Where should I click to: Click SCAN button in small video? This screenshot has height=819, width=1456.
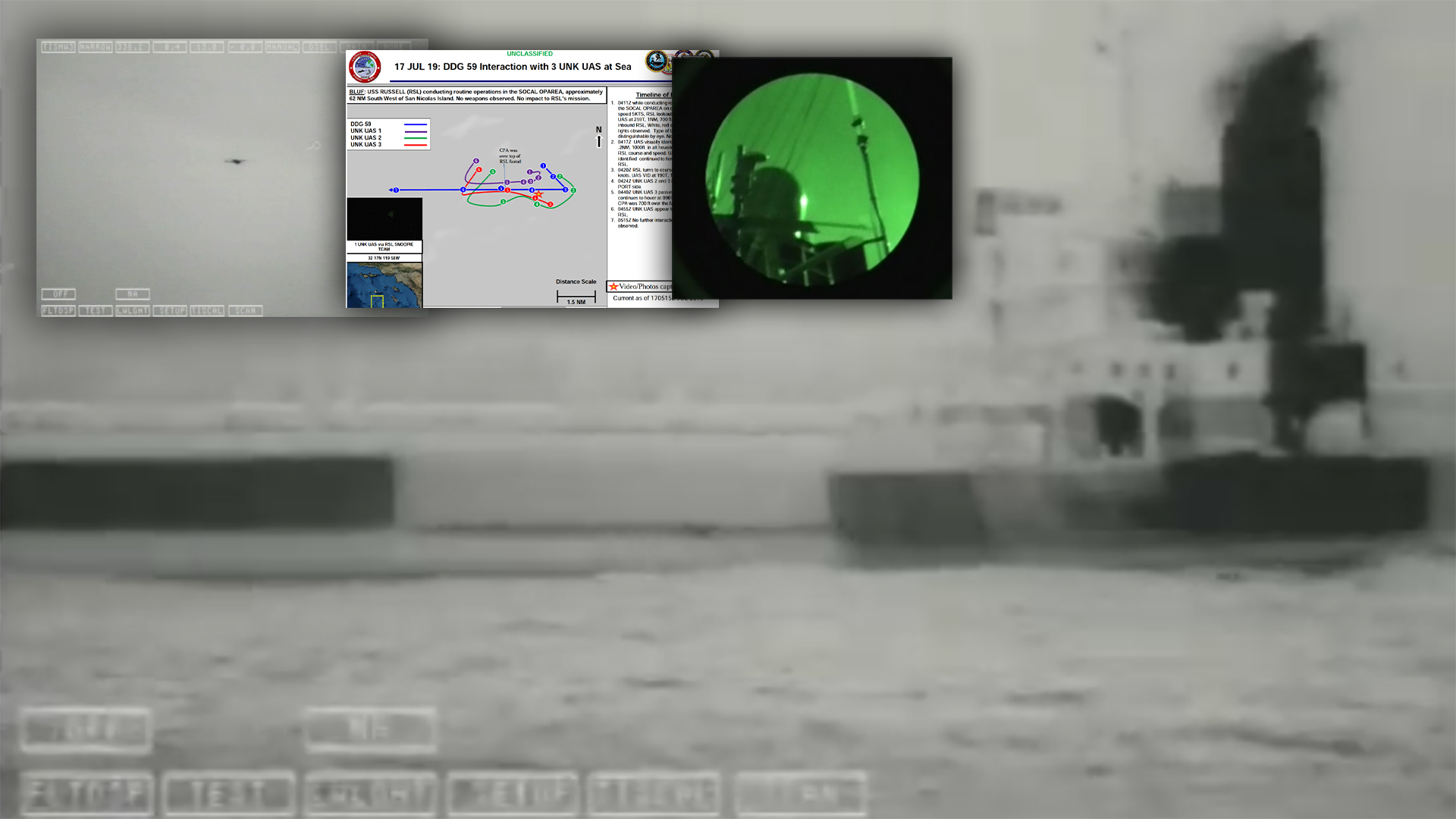click(x=245, y=311)
